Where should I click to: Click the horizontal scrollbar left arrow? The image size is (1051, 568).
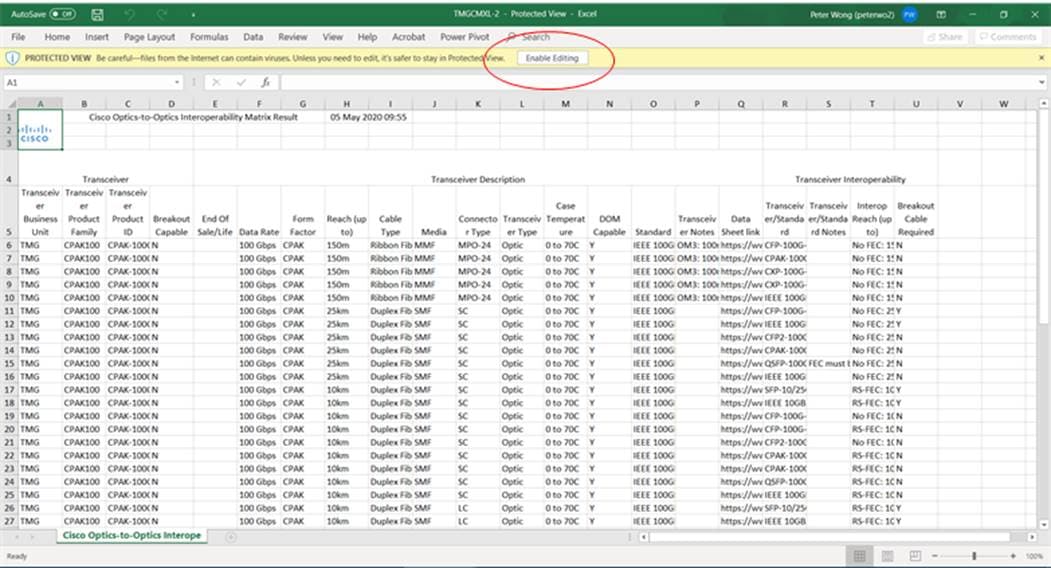click(643, 537)
